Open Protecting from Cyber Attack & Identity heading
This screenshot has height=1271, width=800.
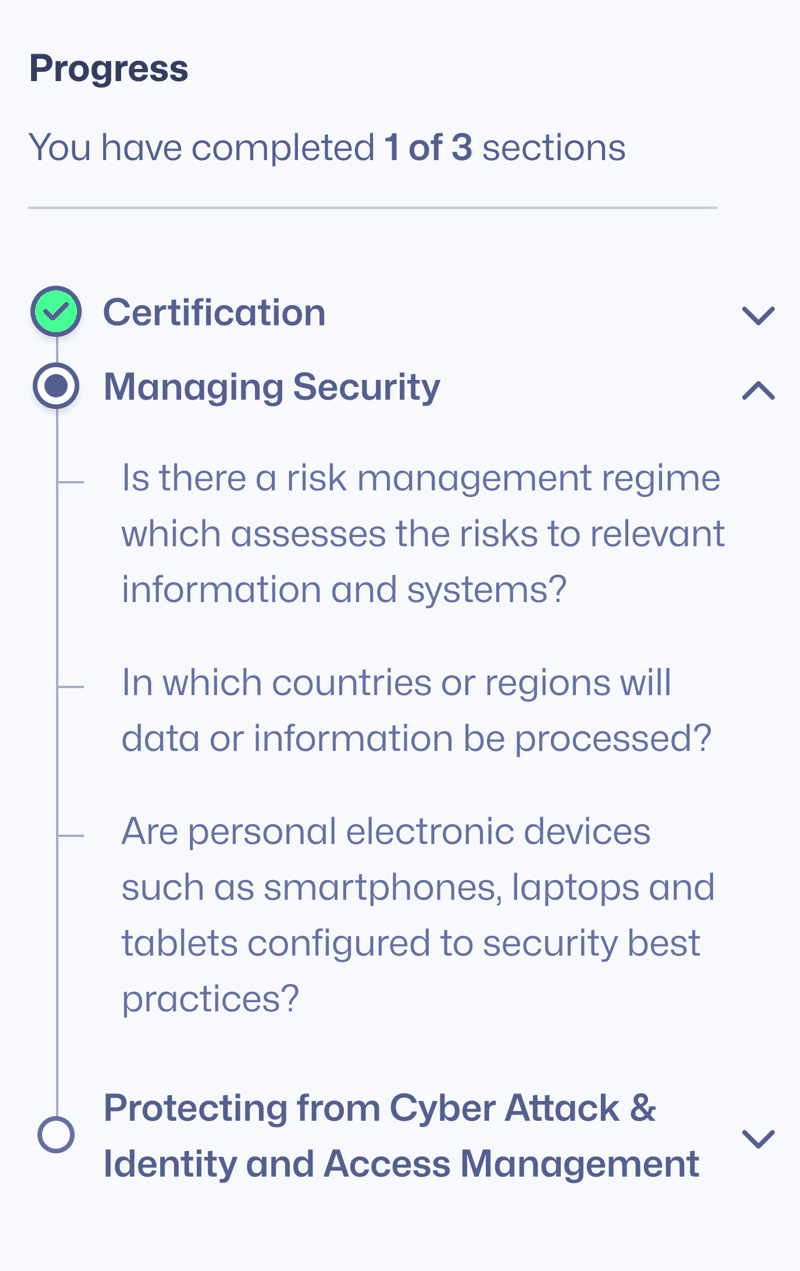(400, 1136)
